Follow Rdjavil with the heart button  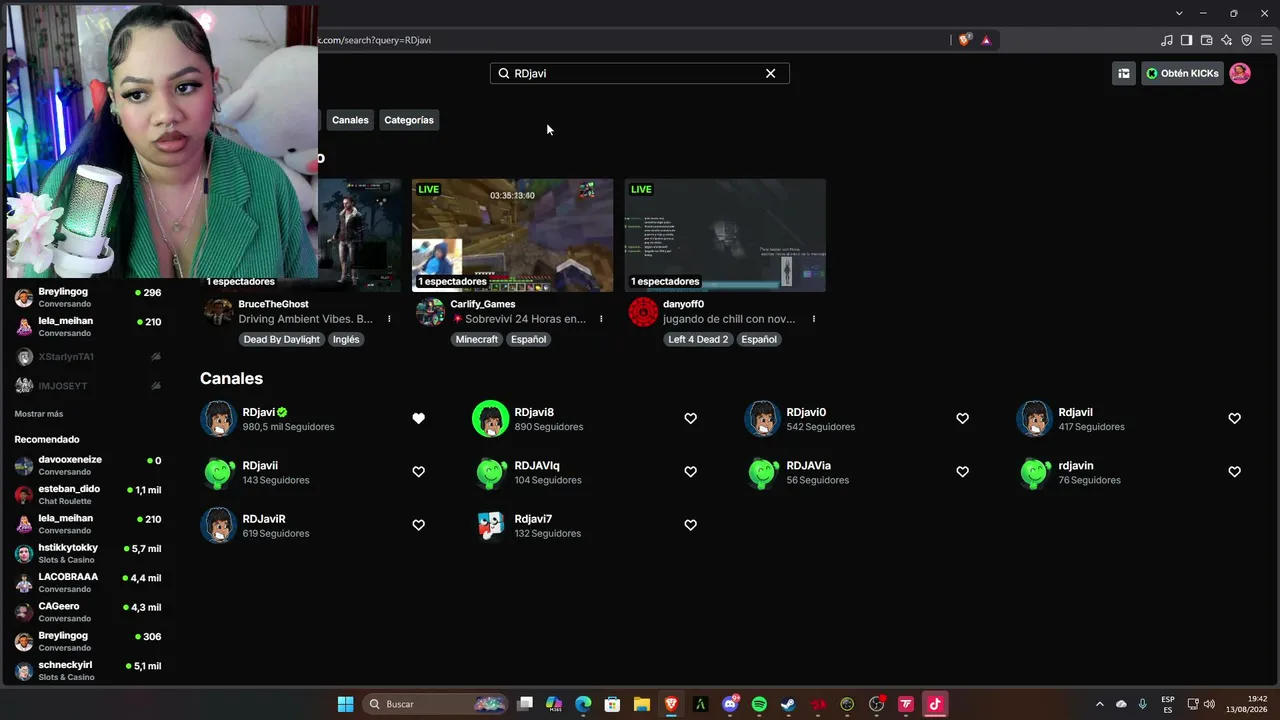pyautogui.click(x=1234, y=419)
